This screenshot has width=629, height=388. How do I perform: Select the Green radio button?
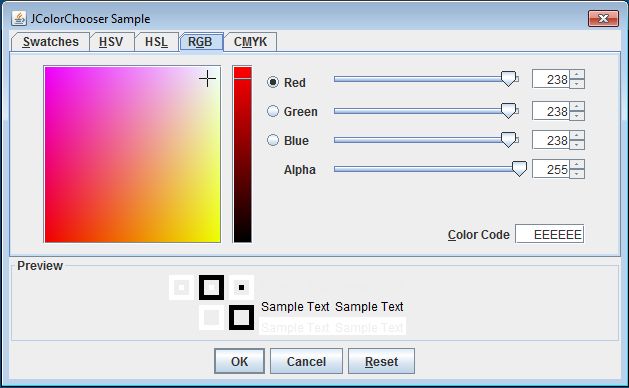point(273,111)
